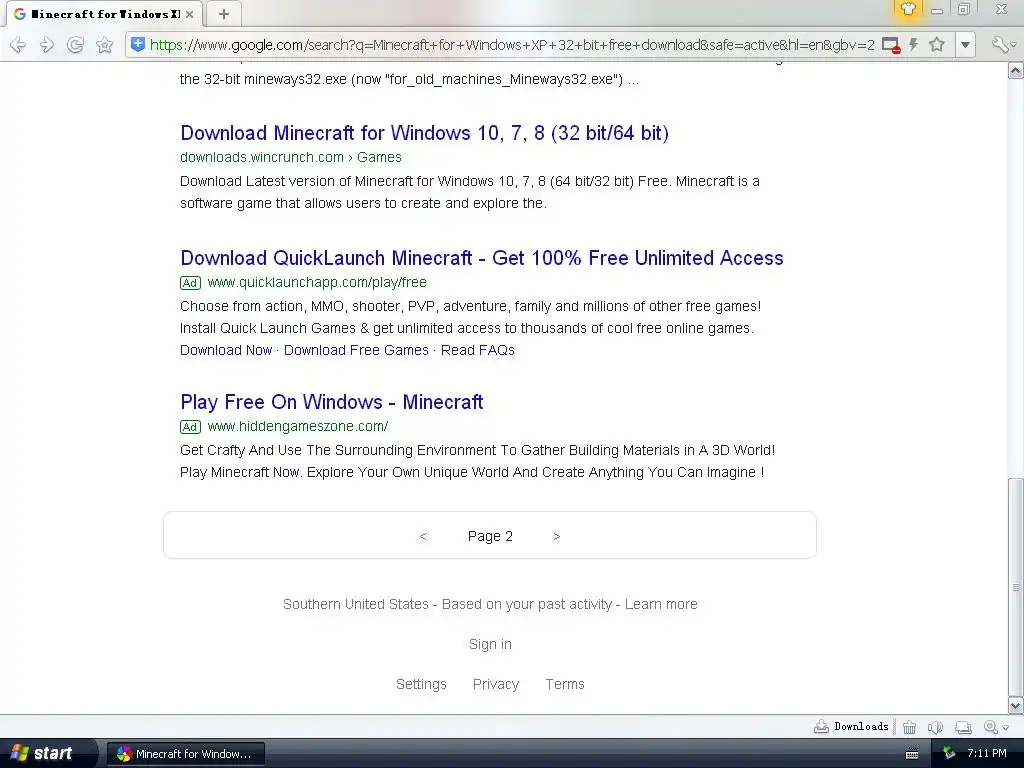Open the blocked-content icon with red badge

(x=891, y=45)
